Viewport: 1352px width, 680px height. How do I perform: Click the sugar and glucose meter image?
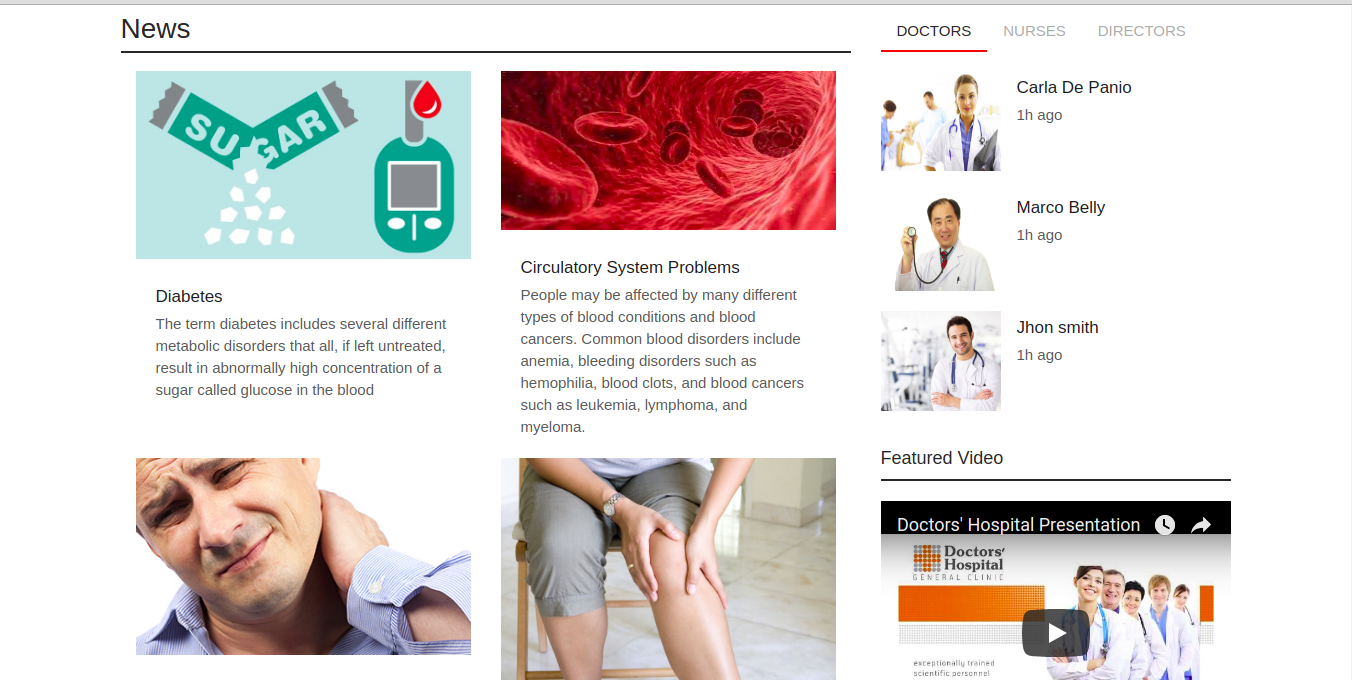[303, 165]
